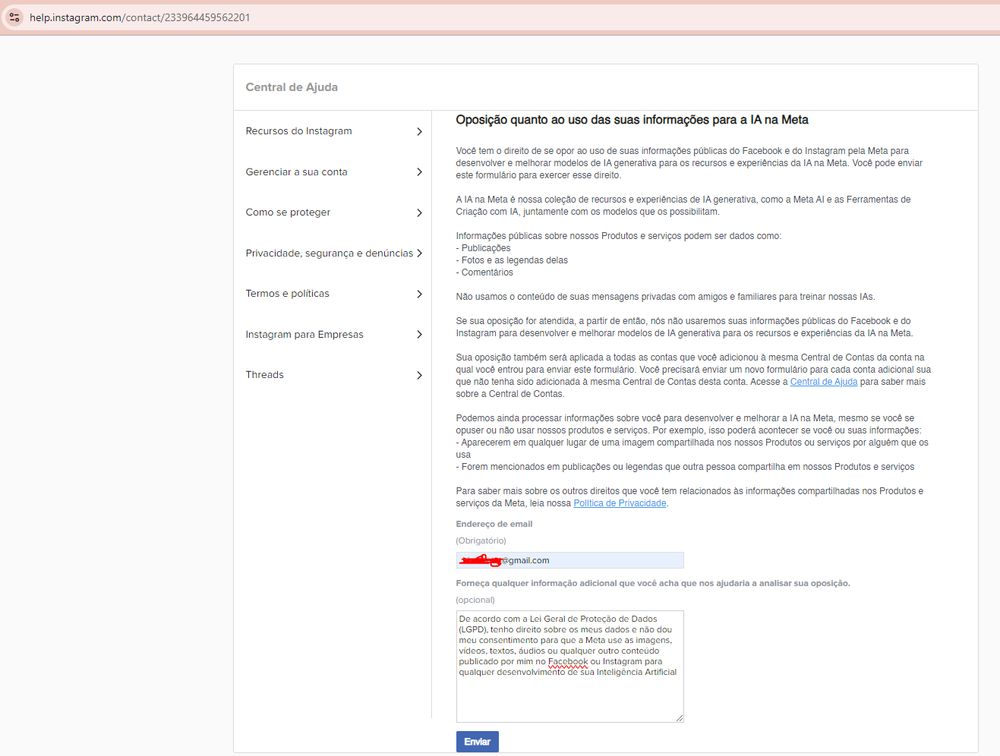1000x756 pixels.
Task: Expand chevron next to Instagram para Empresas
Action: pos(419,334)
